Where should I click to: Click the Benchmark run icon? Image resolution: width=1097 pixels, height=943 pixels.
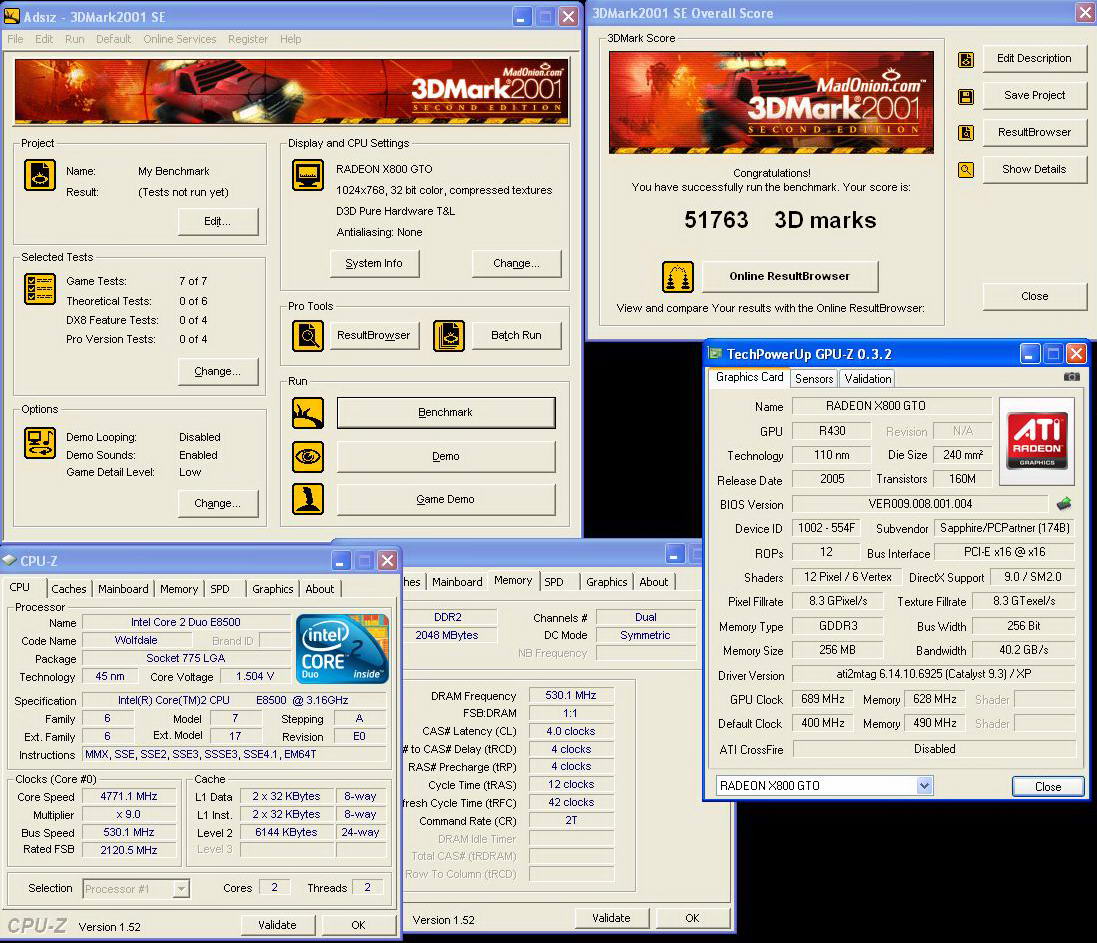tap(308, 413)
